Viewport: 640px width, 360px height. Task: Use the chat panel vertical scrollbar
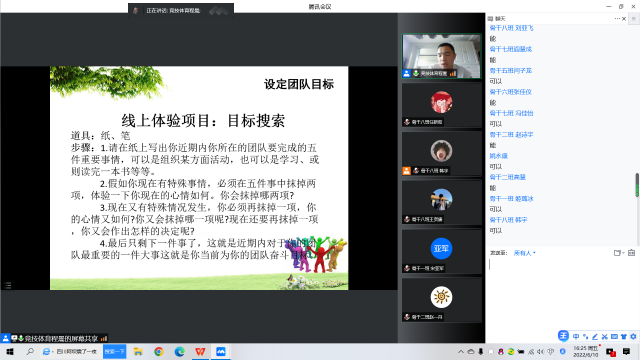[637, 185]
